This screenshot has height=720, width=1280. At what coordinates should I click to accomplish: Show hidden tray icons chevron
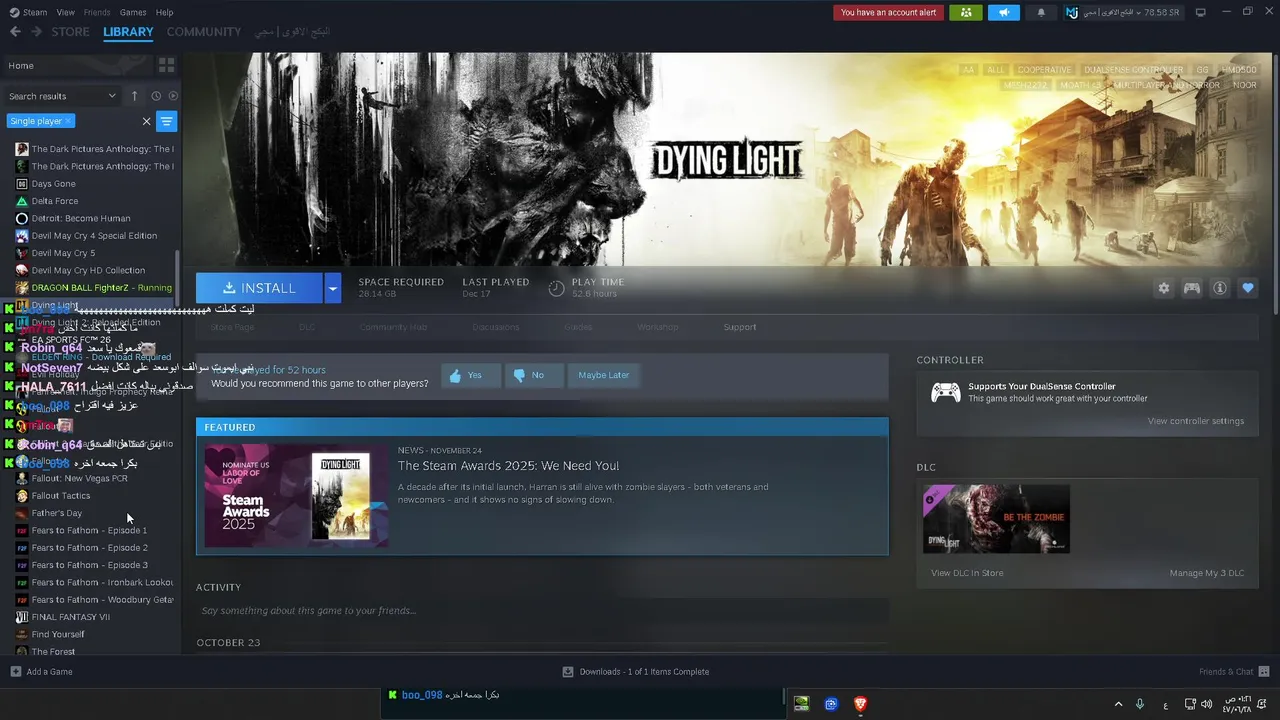(x=1118, y=704)
